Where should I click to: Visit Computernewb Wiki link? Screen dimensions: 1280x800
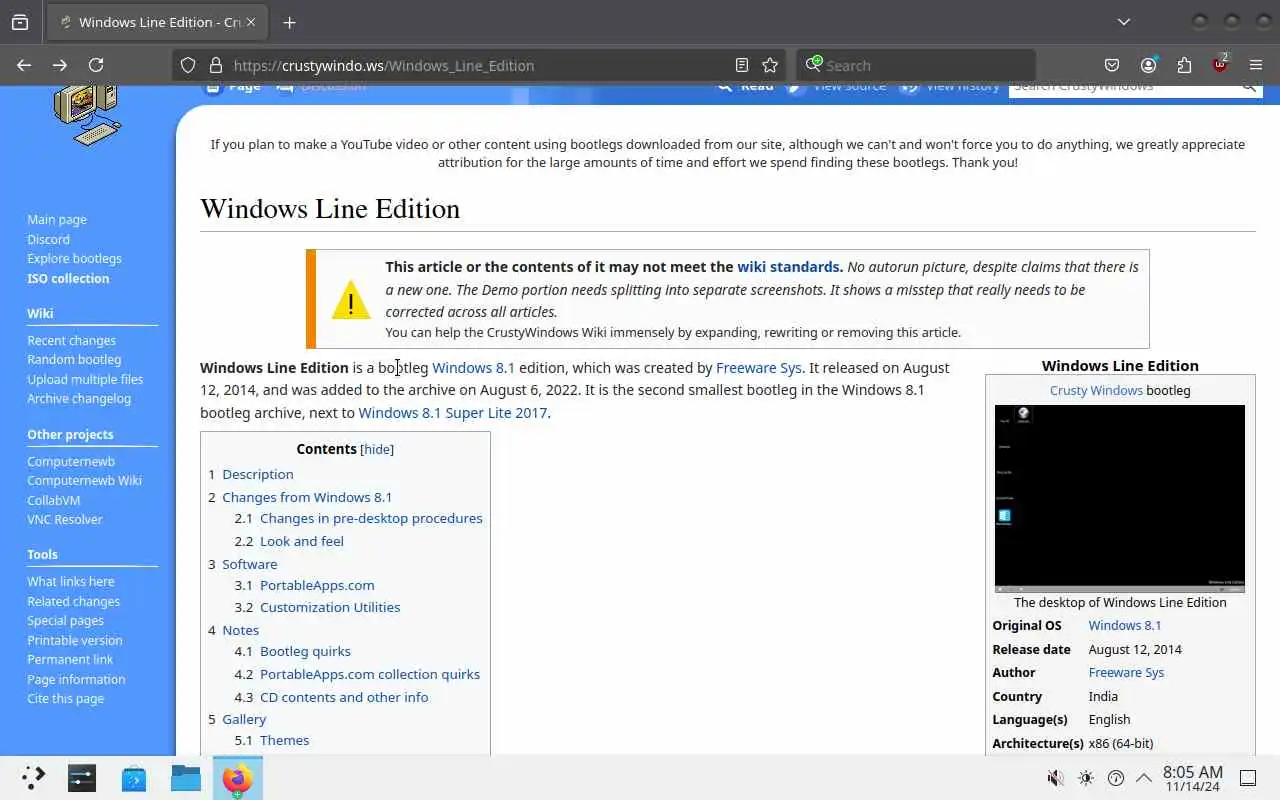tap(84, 481)
